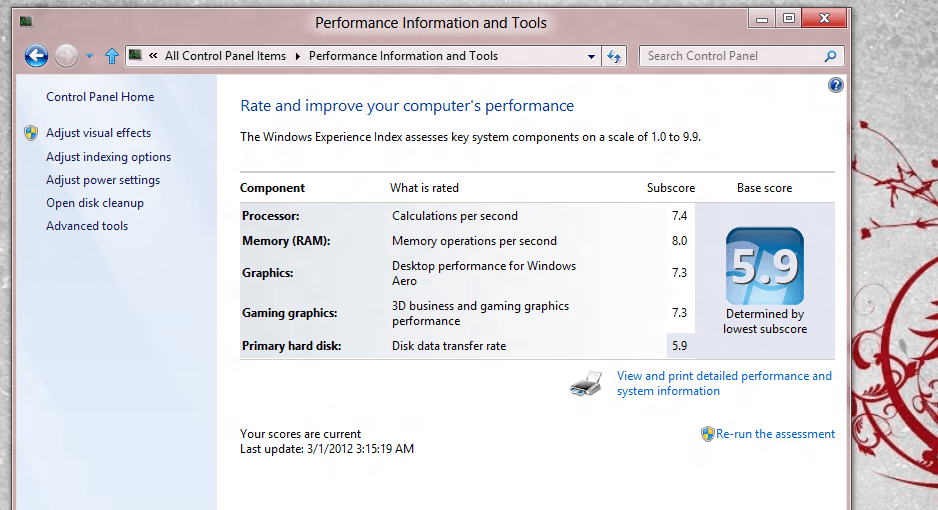Select All Control Panel Items breadcrumb
Image resolution: width=938 pixels, height=510 pixels.
coord(226,56)
